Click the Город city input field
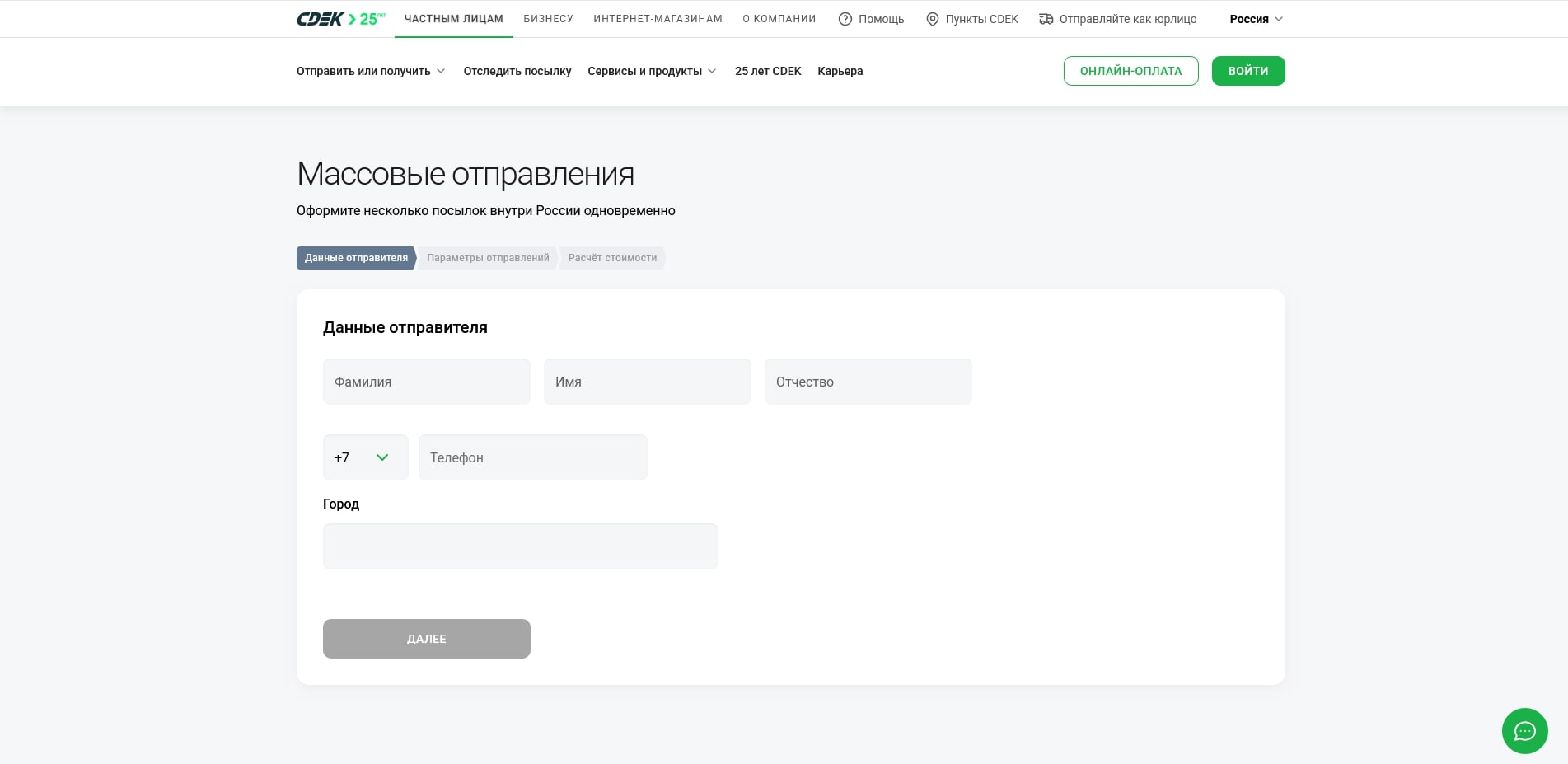The height and width of the screenshot is (764, 1568). [520, 546]
